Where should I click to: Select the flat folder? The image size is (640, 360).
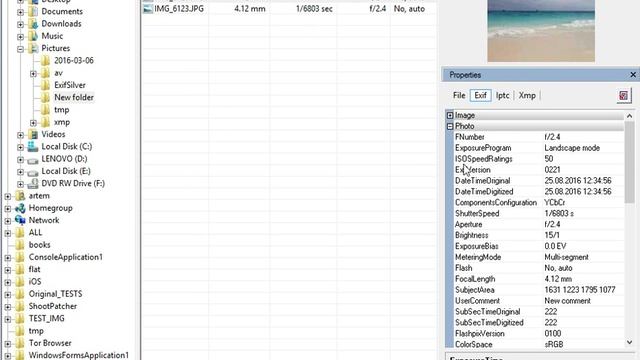[x=34, y=269]
